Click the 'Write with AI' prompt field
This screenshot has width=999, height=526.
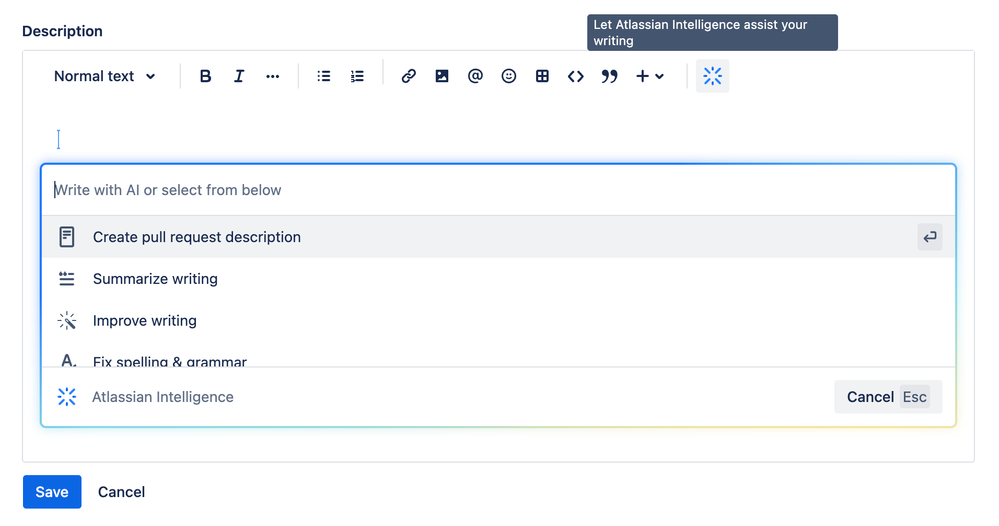click(498, 190)
